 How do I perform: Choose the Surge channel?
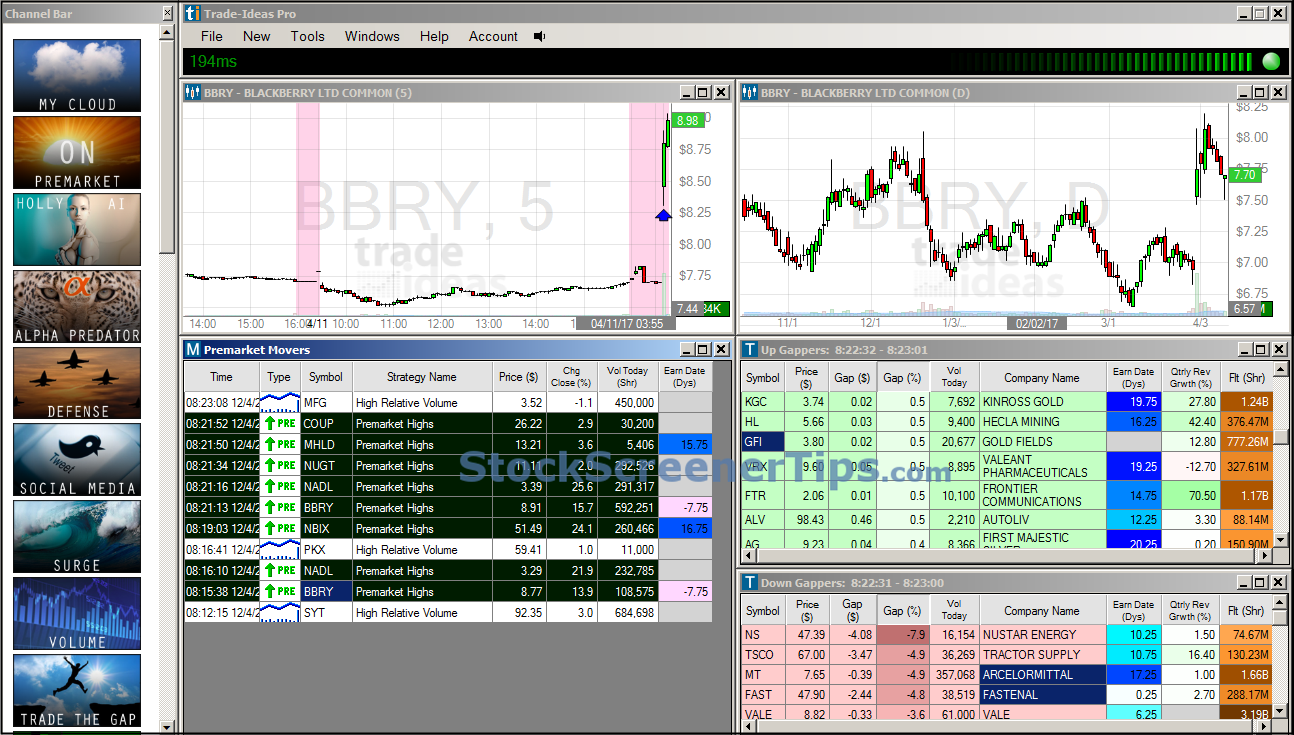point(77,537)
